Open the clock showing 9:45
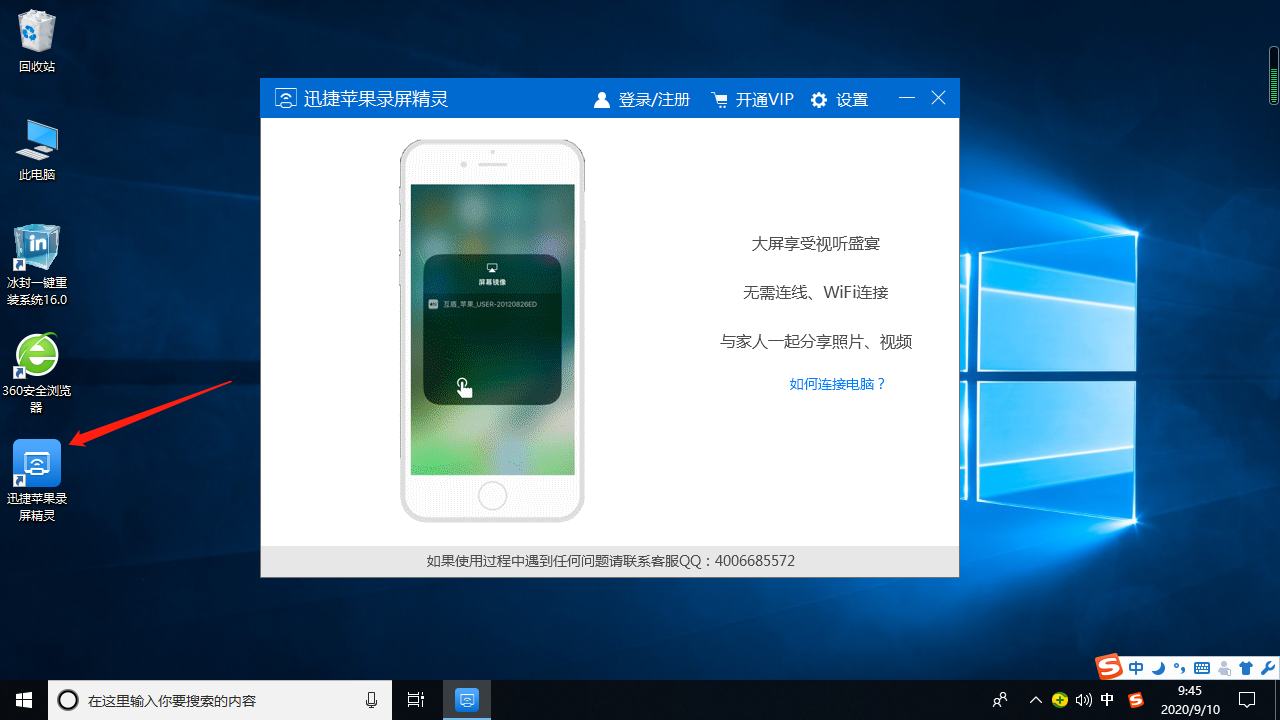This screenshot has width=1280, height=720. pos(1190,700)
